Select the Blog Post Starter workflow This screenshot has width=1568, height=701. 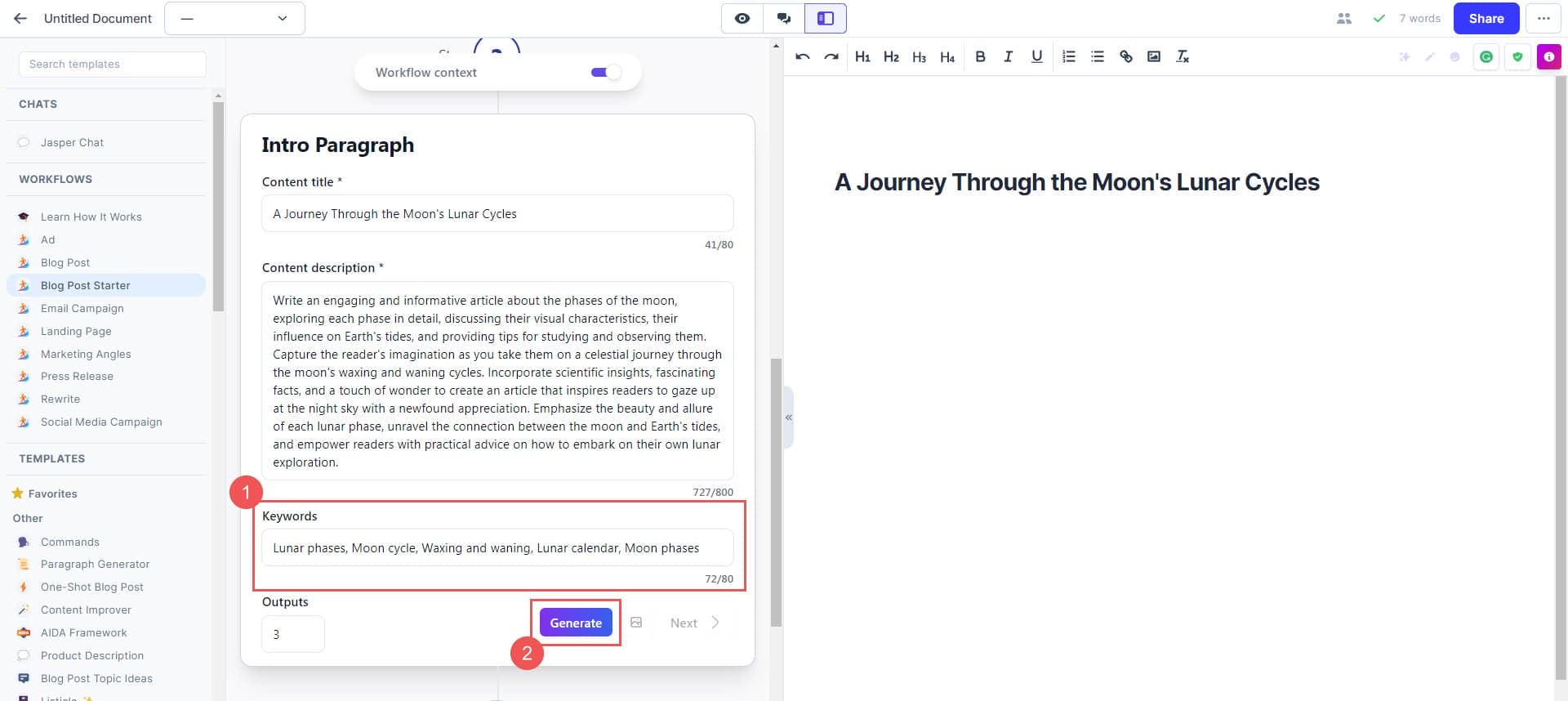[106, 285]
